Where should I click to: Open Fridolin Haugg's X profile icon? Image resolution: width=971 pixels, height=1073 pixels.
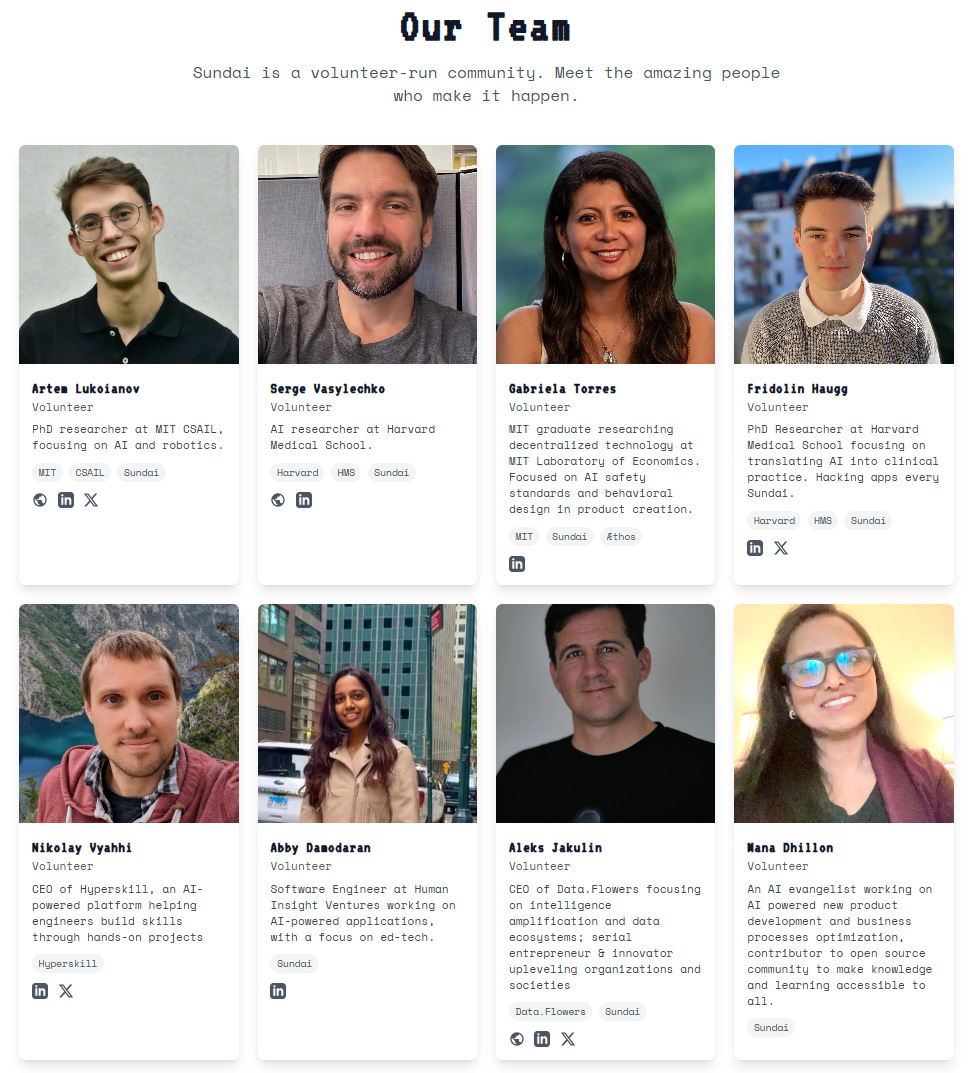coord(781,548)
